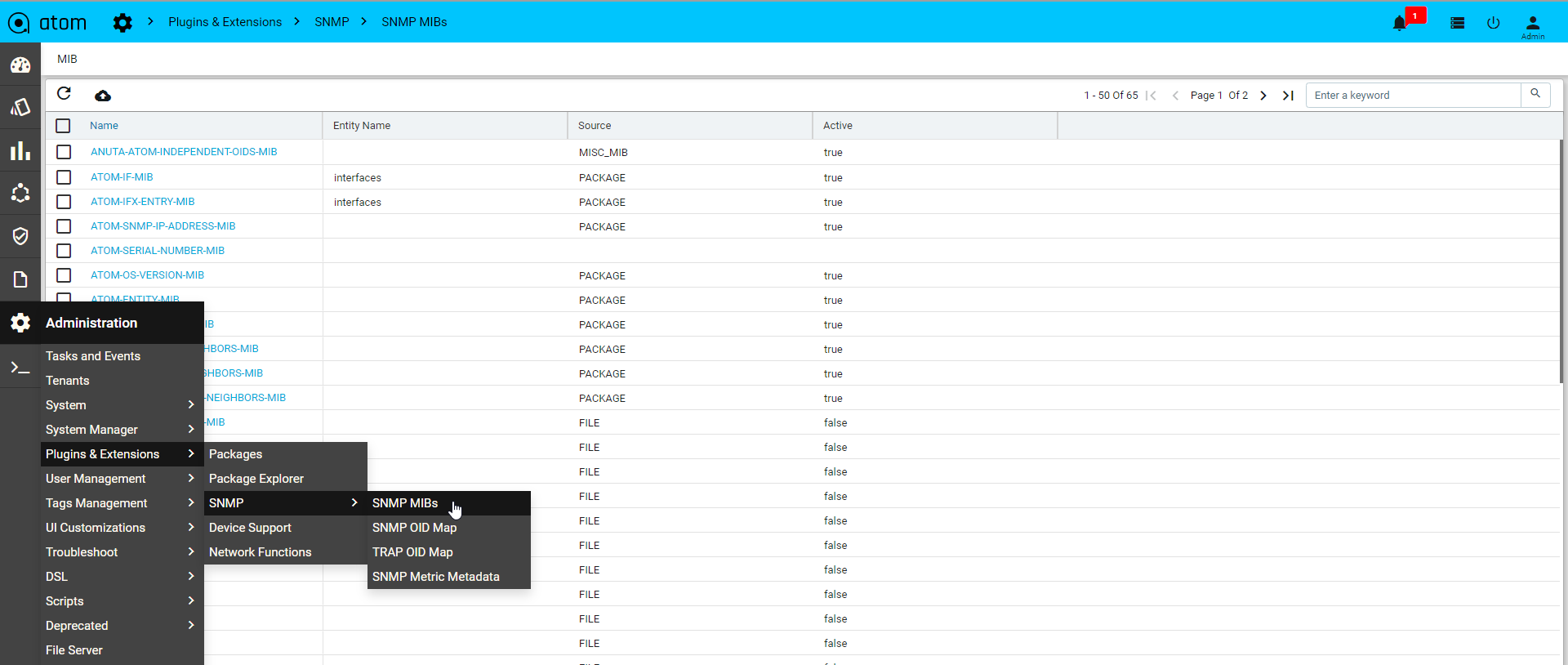Image resolution: width=1568 pixels, height=665 pixels.
Task: Open the task list icon in header
Action: point(1457,23)
